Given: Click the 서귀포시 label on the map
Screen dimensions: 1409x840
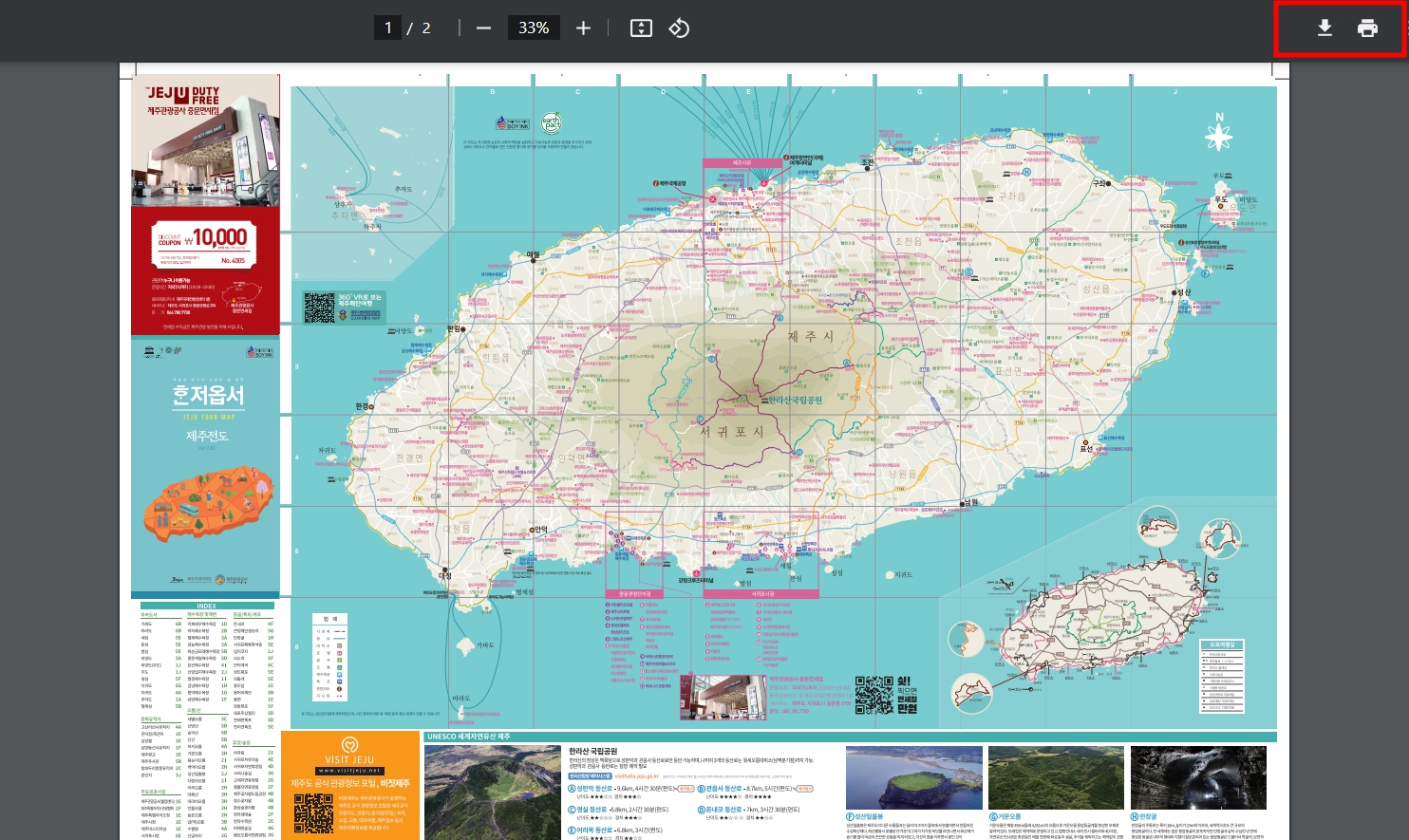Looking at the screenshot, I should (x=732, y=431).
